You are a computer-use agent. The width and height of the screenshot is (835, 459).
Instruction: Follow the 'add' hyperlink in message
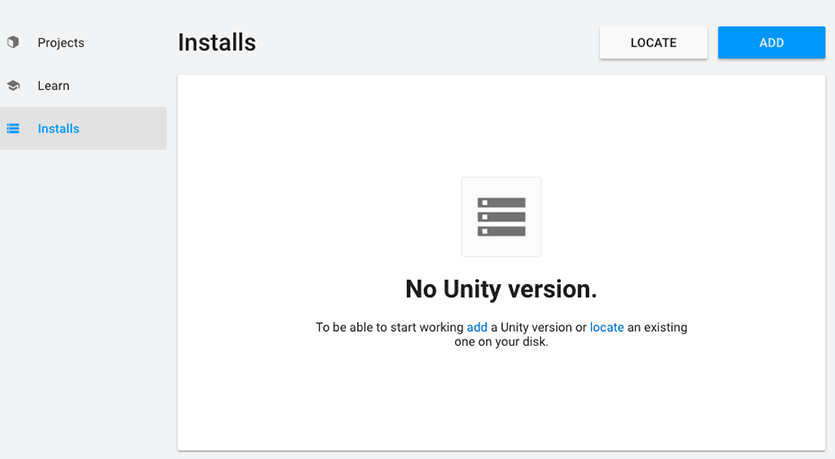tap(477, 327)
